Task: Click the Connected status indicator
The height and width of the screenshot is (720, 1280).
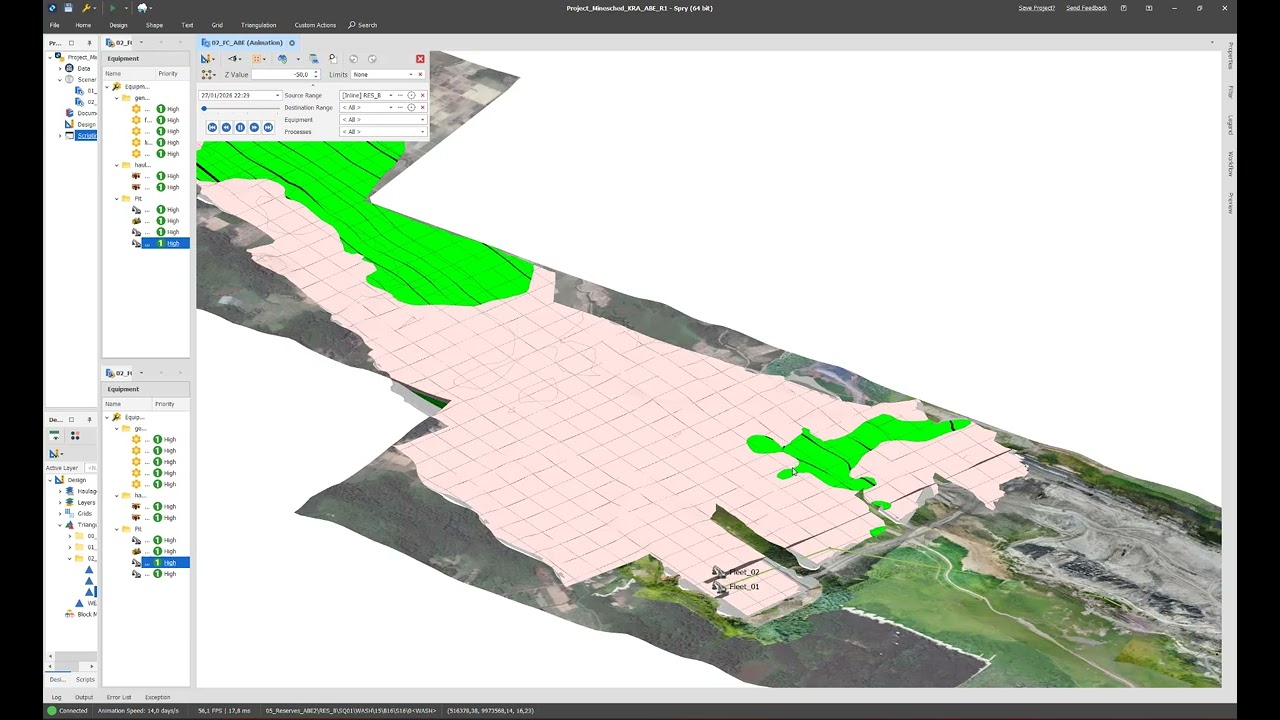Action: (67, 711)
